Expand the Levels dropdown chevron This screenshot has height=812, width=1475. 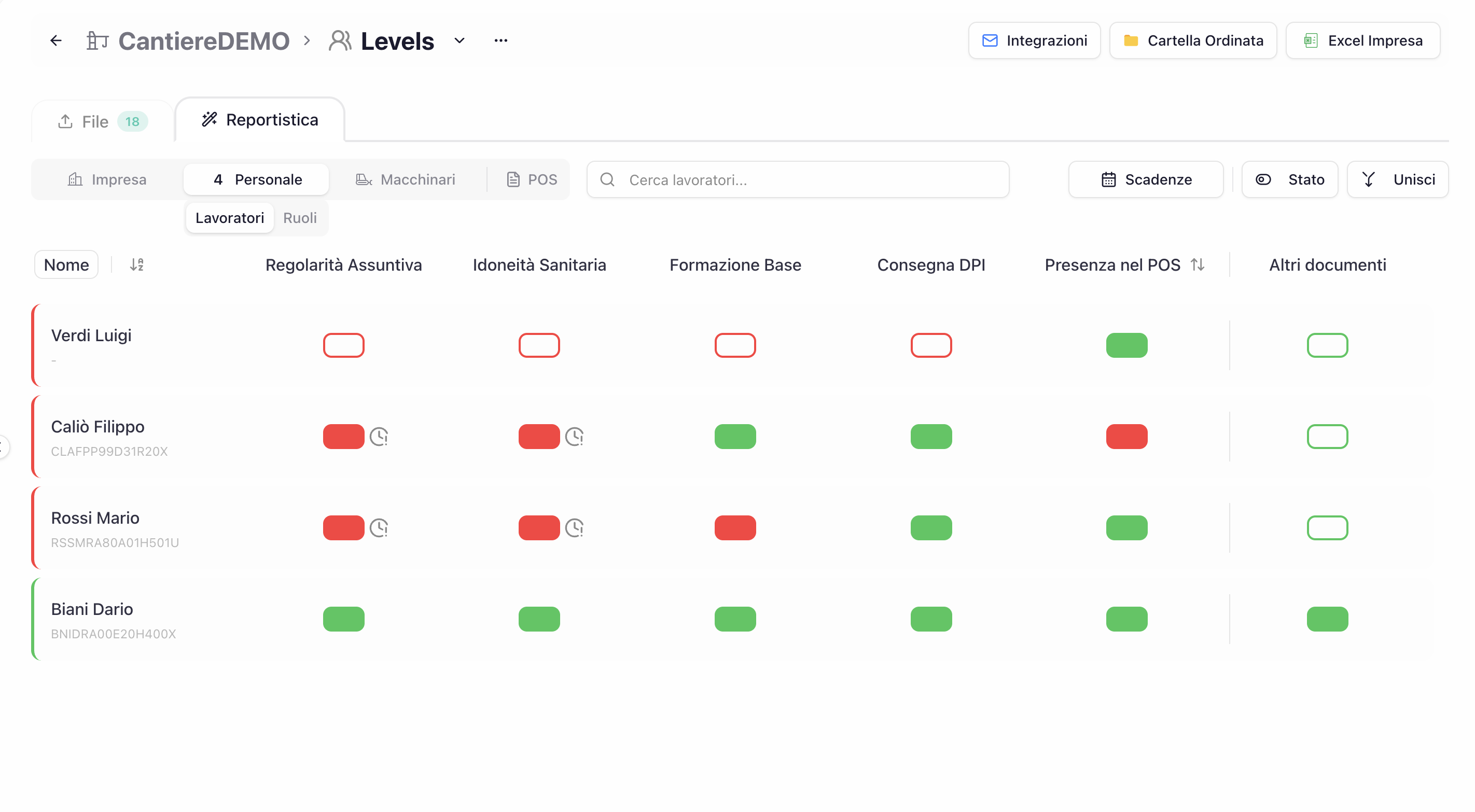pyautogui.click(x=459, y=40)
